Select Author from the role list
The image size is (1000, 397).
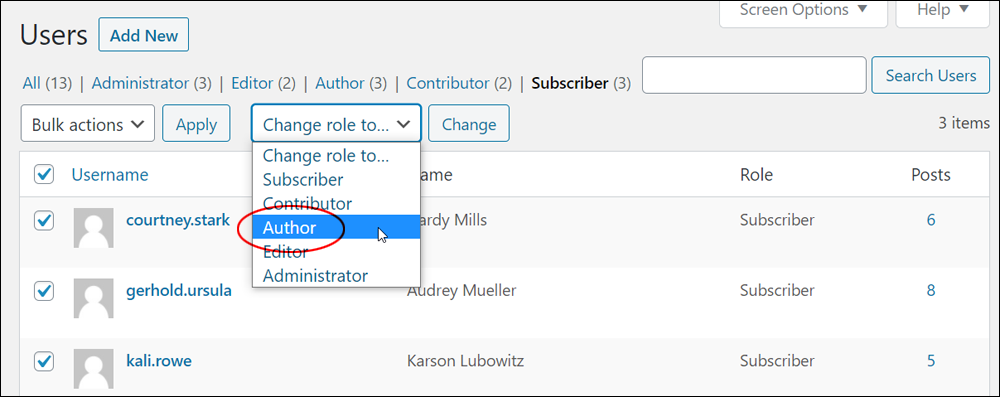pyautogui.click(x=336, y=228)
